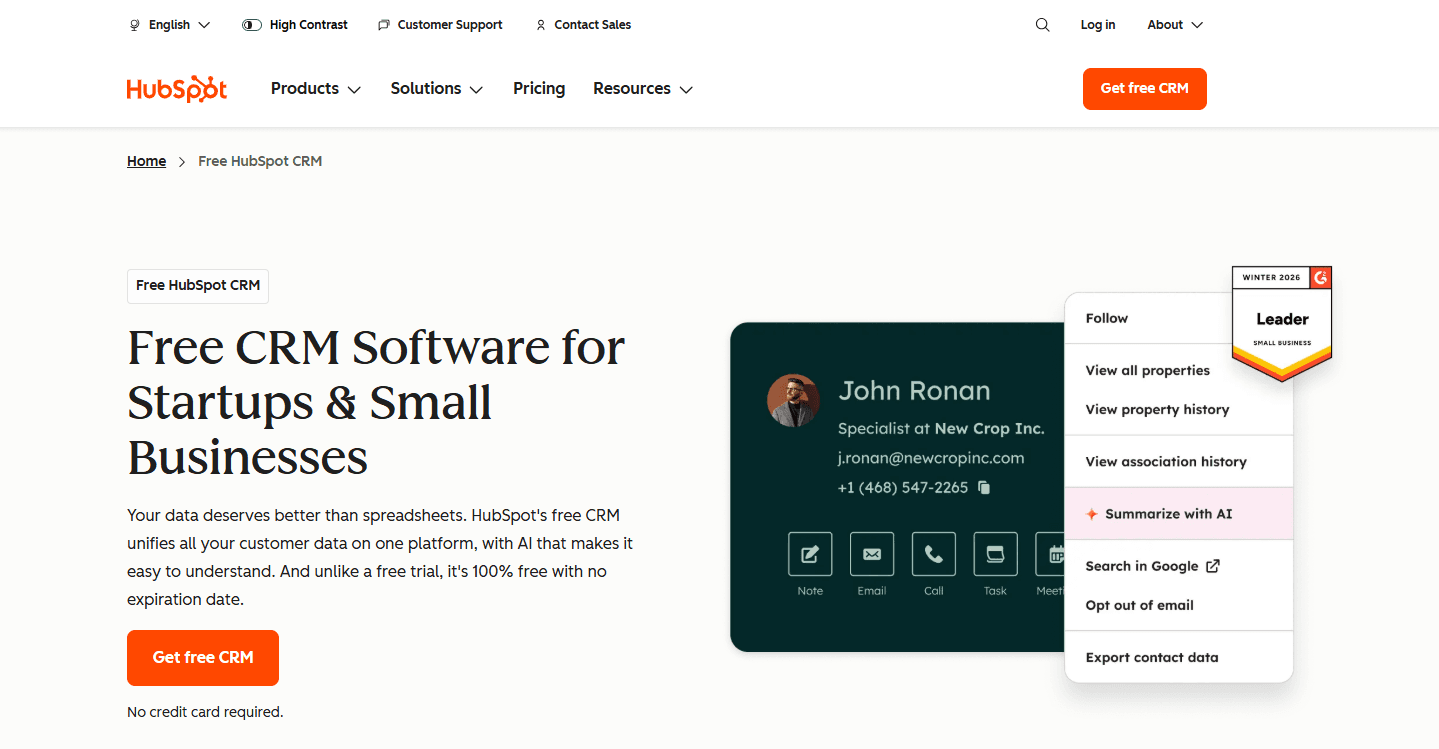Expand the Resources menu
1439x749 pixels.
pyautogui.click(x=643, y=89)
